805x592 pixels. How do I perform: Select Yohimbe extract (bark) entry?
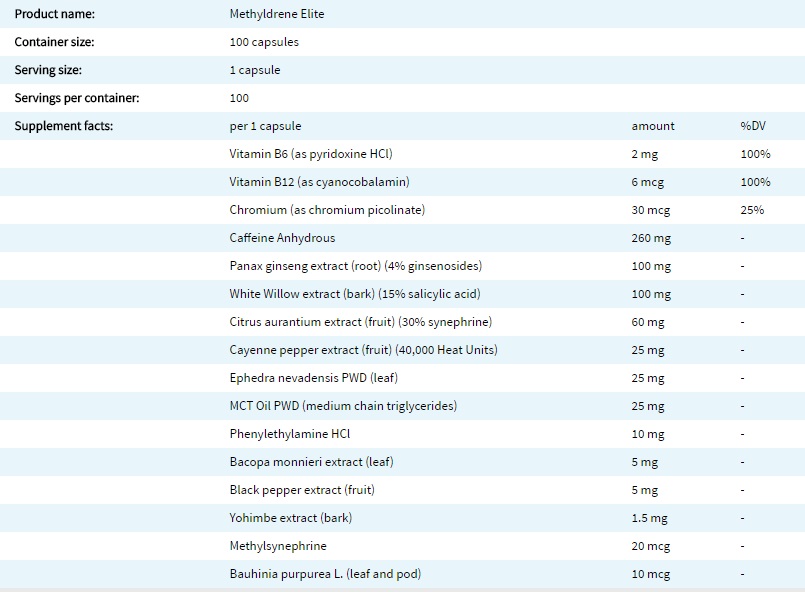coord(290,518)
